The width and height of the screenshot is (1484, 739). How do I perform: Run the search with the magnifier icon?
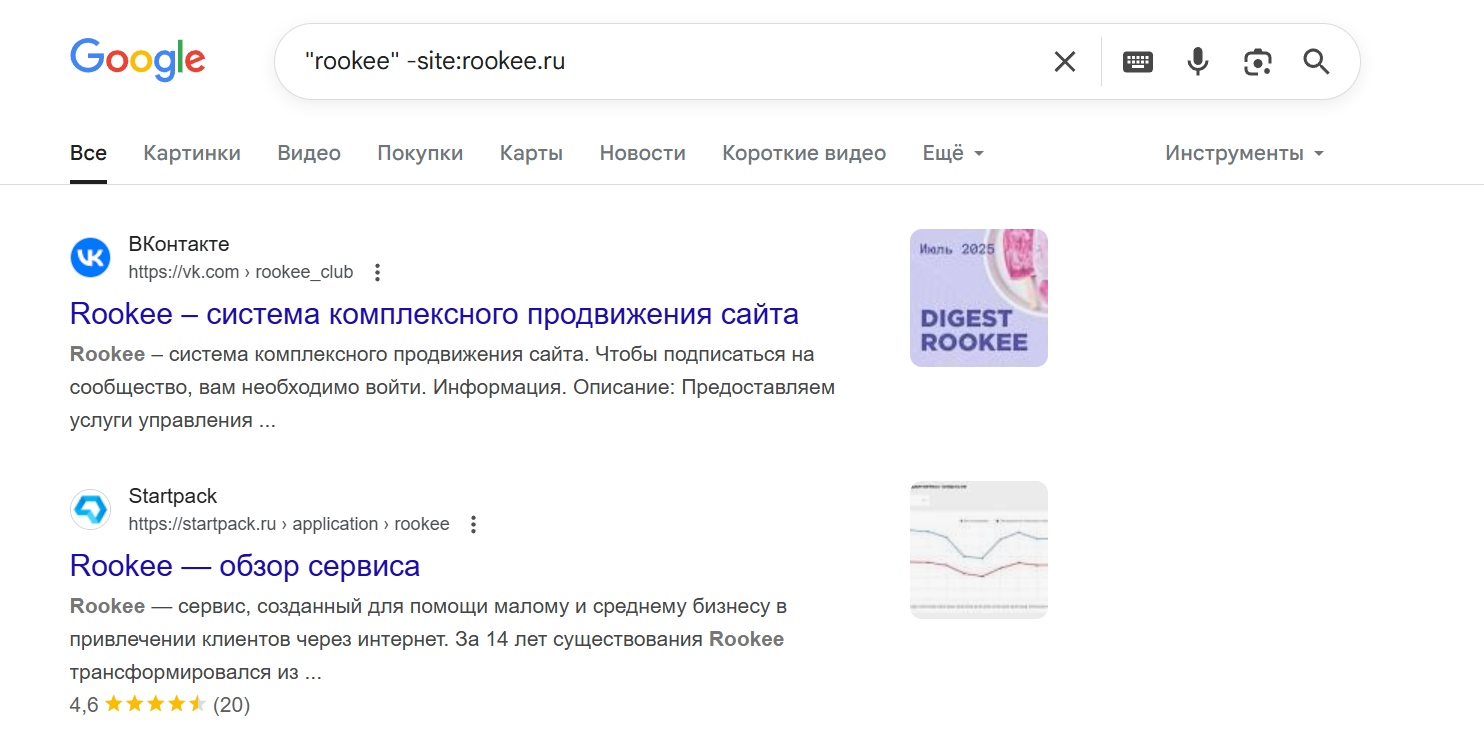1316,61
